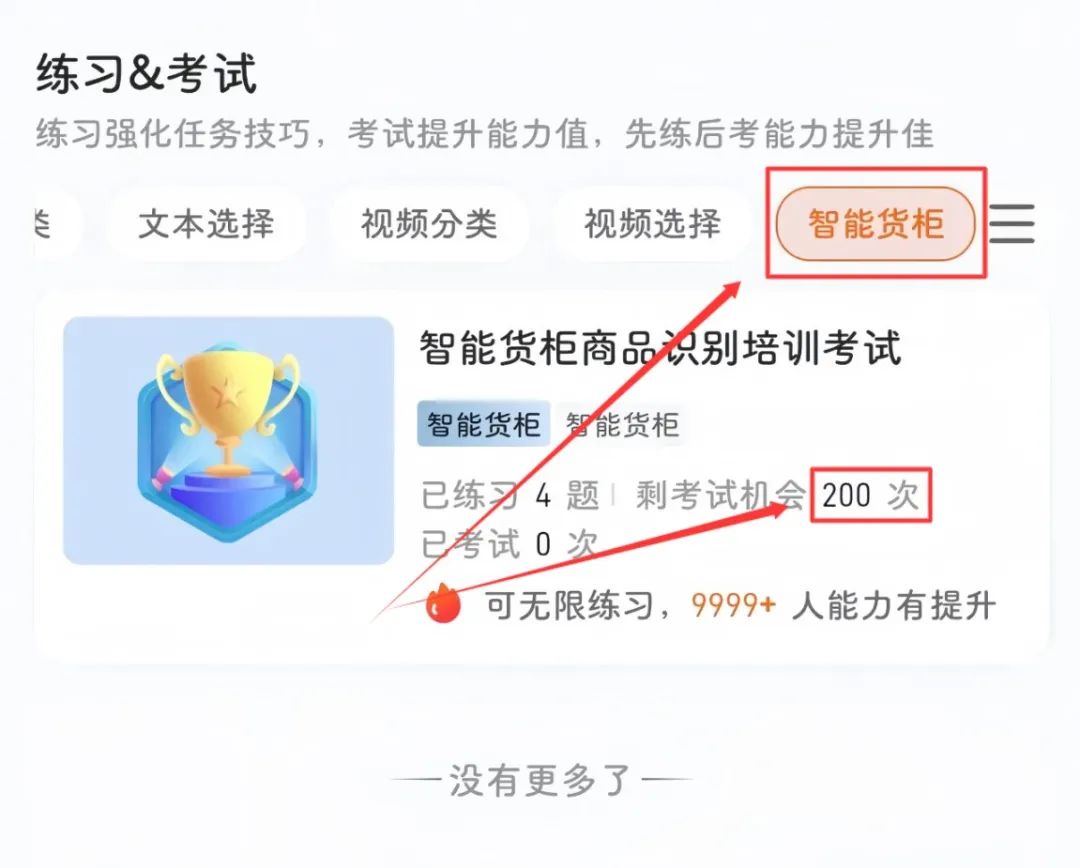Click the gray 智能货柜 tag label
Viewport: 1080px width, 868px height.
(622, 424)
